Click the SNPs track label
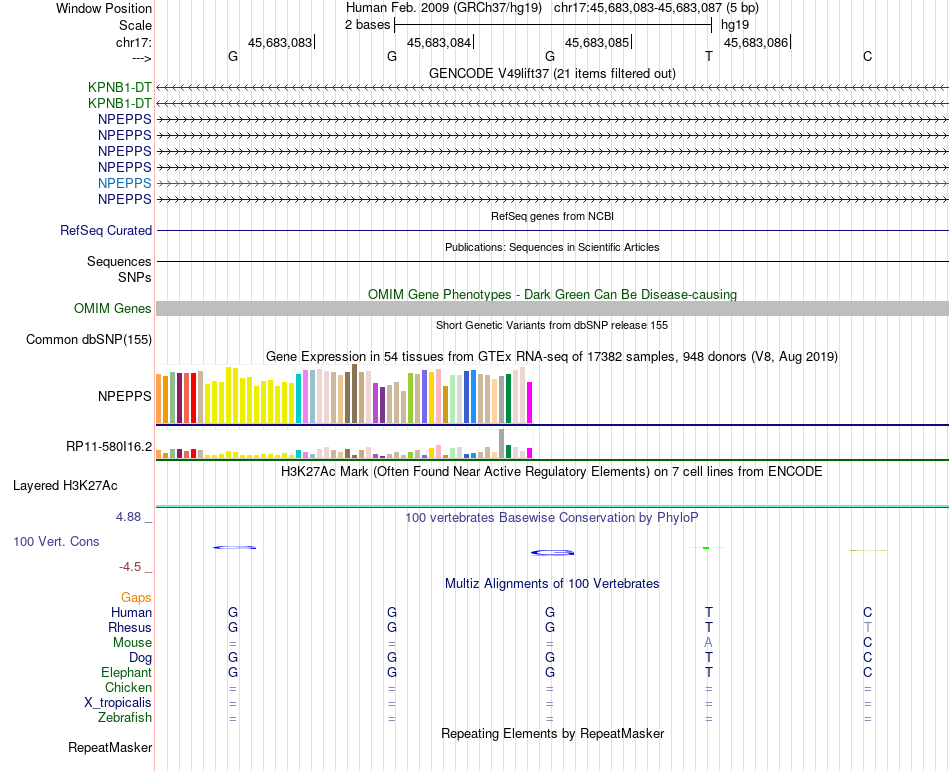This screenshot has width=950, height=771. click(135, 277)
